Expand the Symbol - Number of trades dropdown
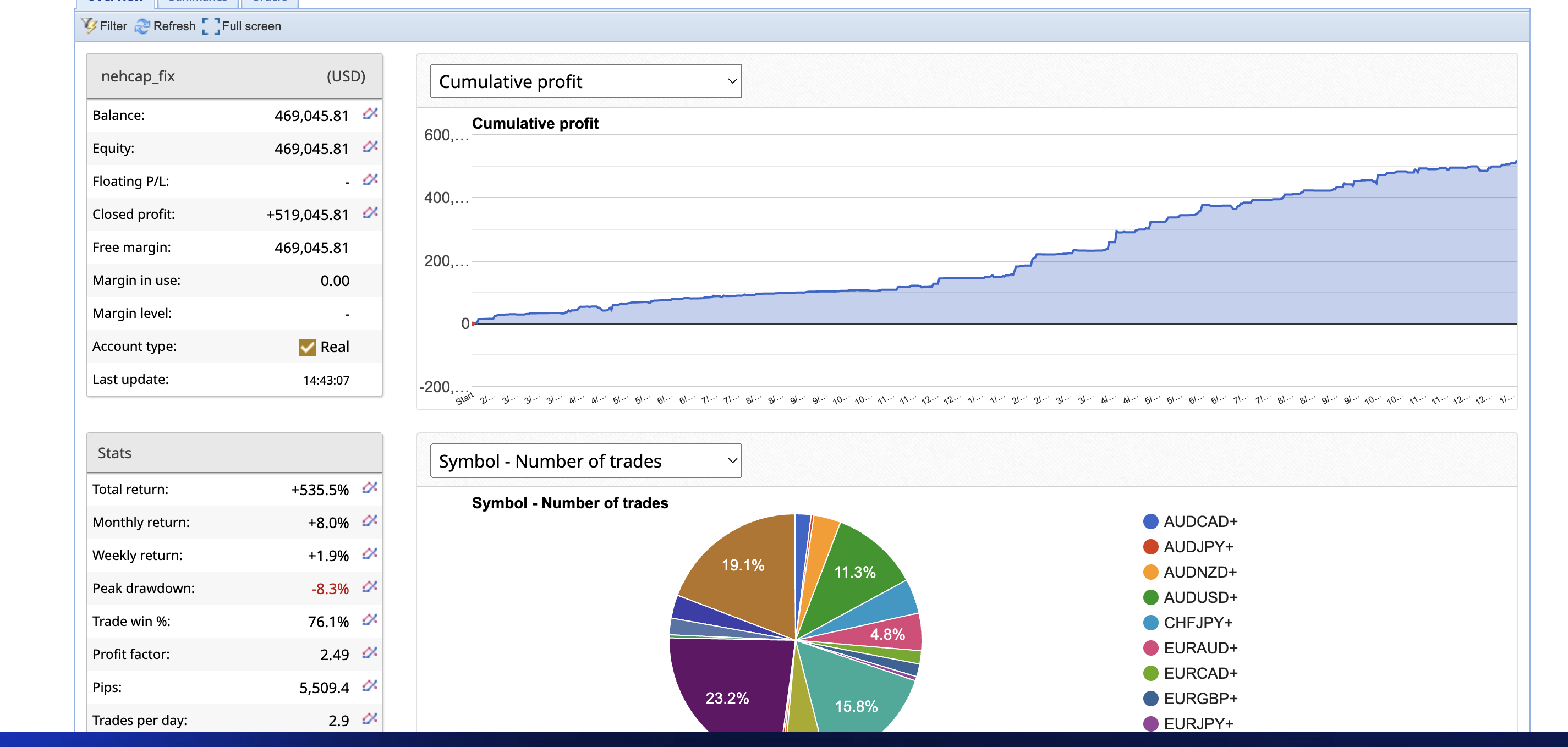This screenshot has width=1568, height=747. click(585, 461)
